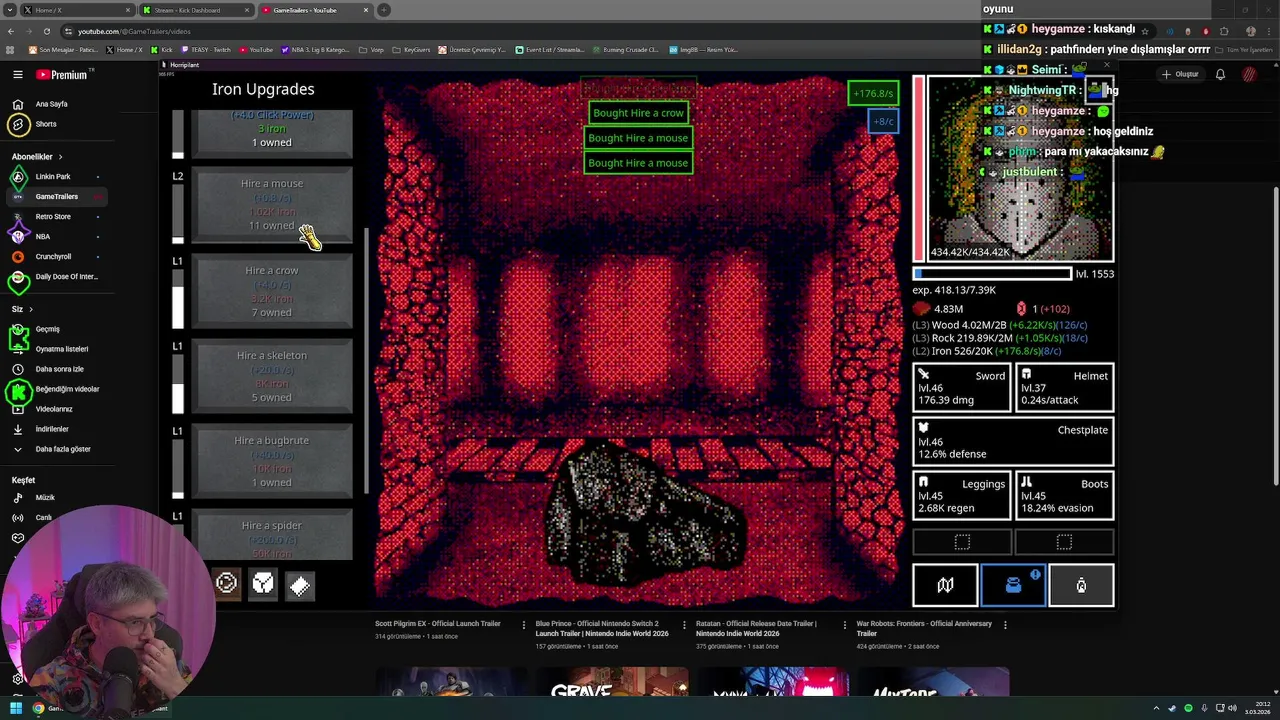Click the iron ore rock to mine
This screenshot has height=720, width=1280.
coord(645,515)
